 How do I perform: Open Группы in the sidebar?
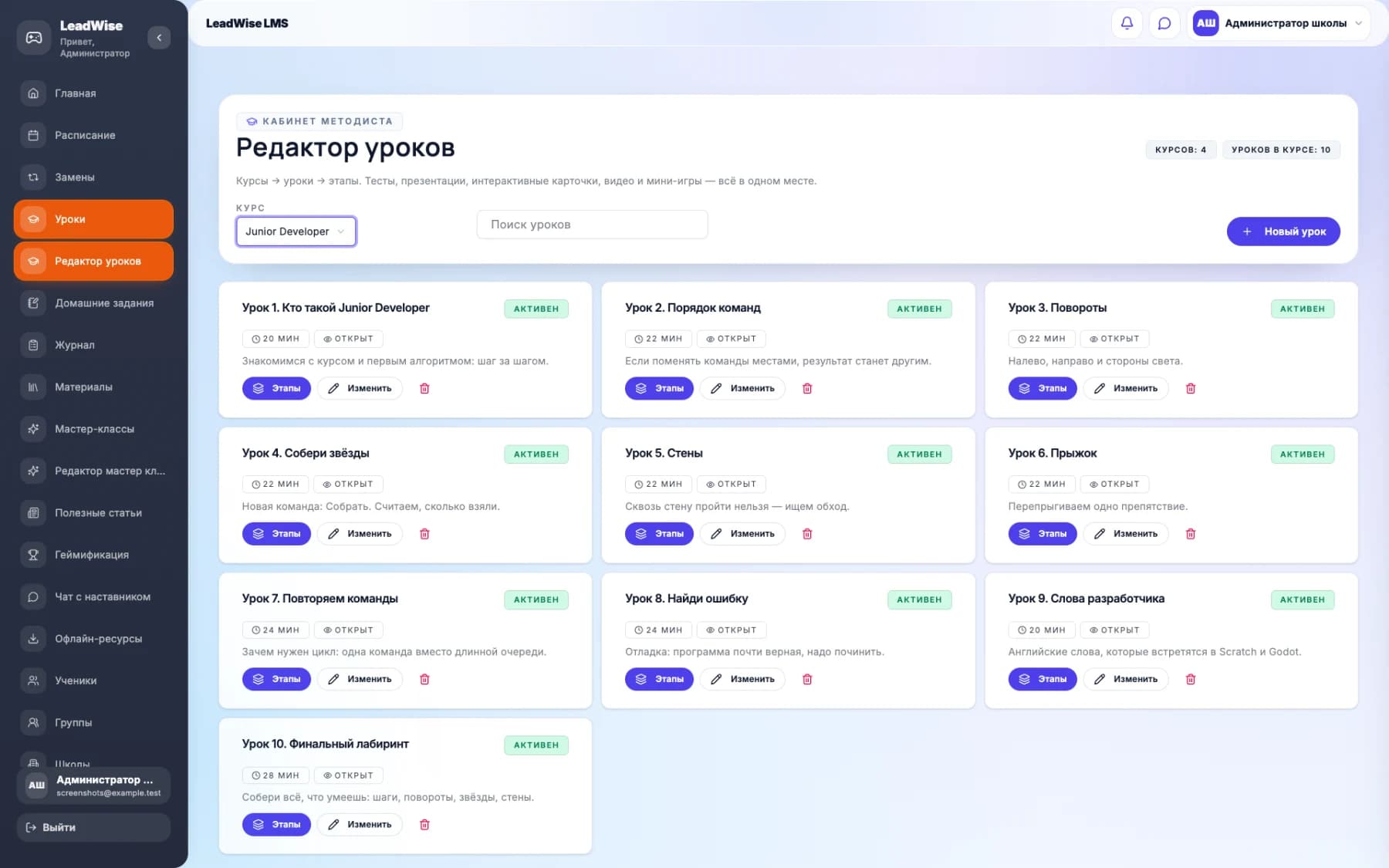(x=93, y=722)
